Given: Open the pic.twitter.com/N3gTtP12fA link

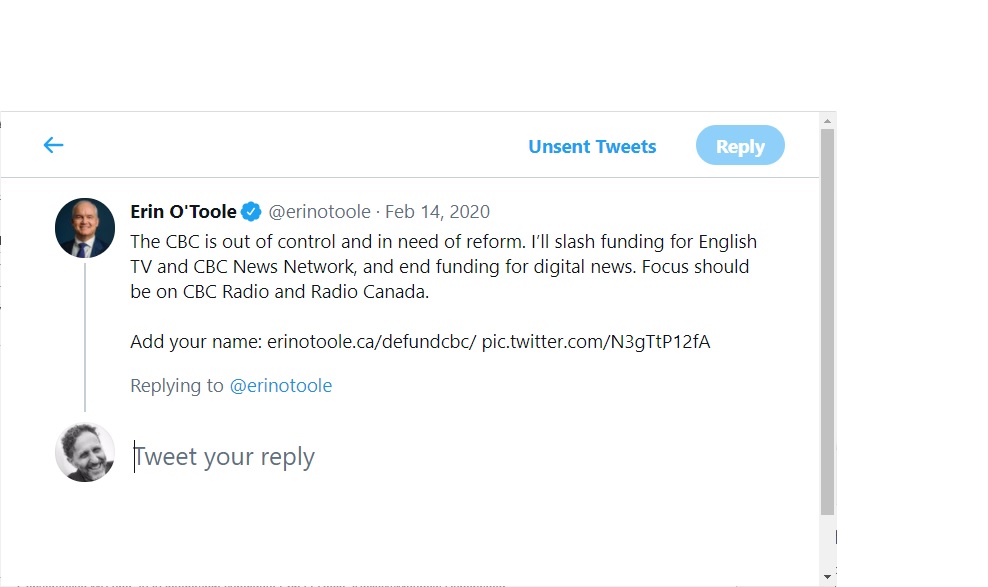Looking at the screenshot, I should 596,342.
